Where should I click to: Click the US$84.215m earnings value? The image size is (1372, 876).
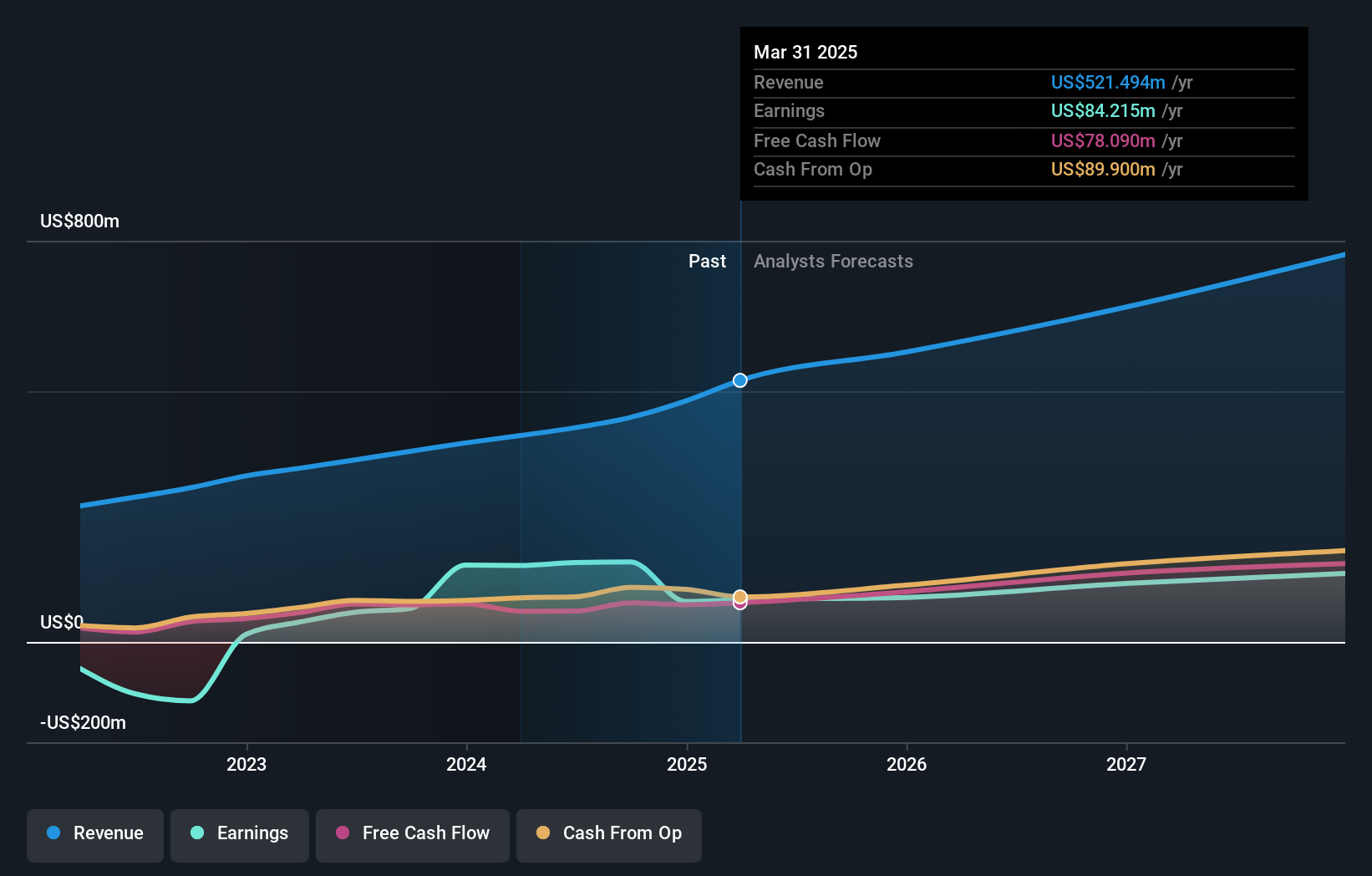pos(1103,111)
